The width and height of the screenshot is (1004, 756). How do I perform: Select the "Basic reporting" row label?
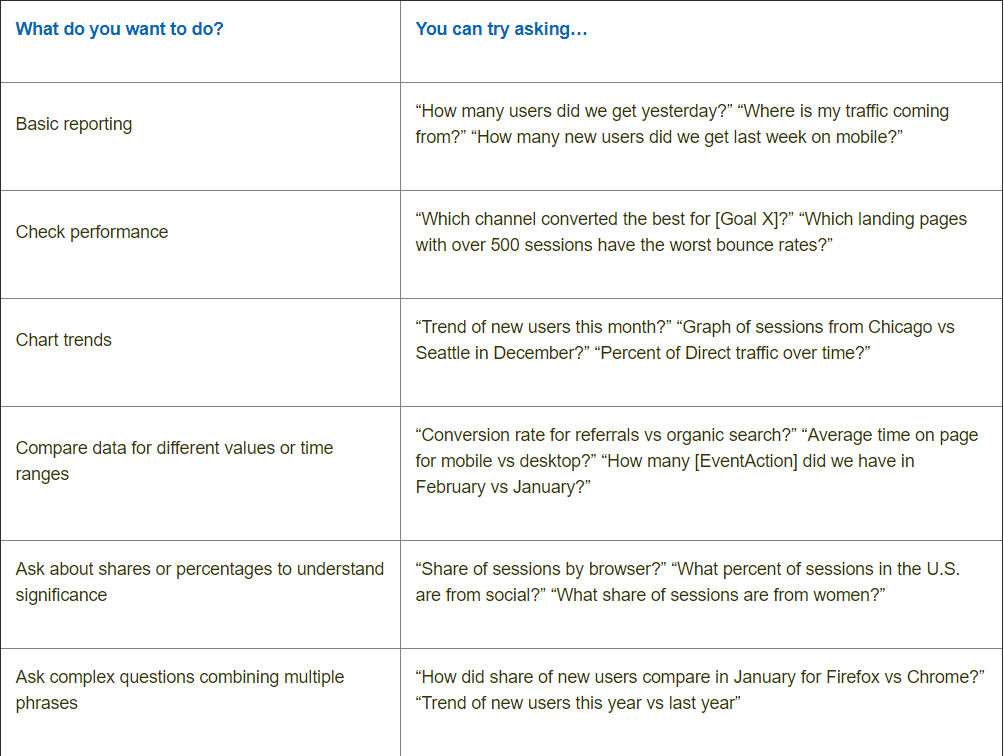[74, 124]
